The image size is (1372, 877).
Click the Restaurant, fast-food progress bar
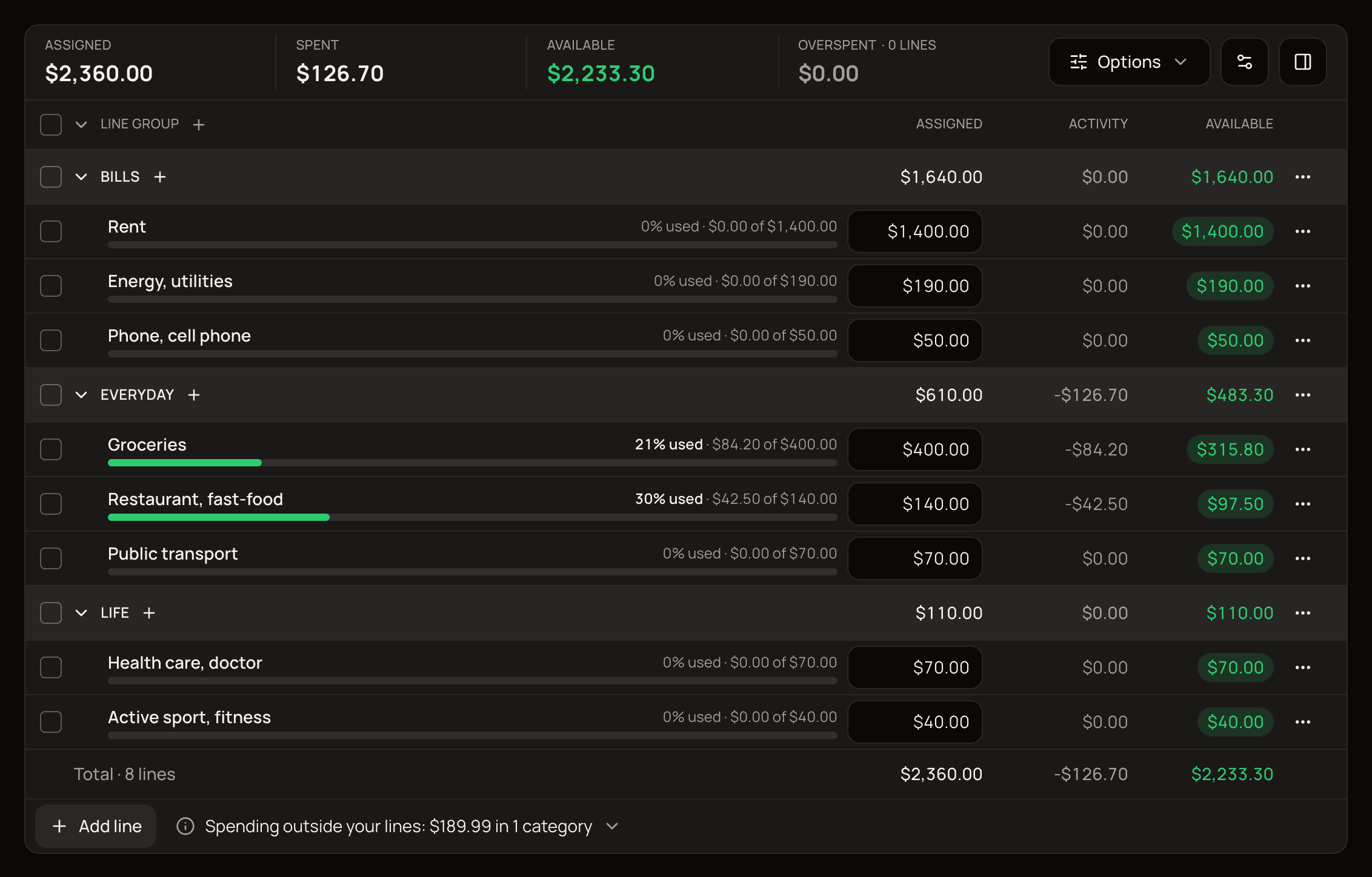tap(472, 517)
